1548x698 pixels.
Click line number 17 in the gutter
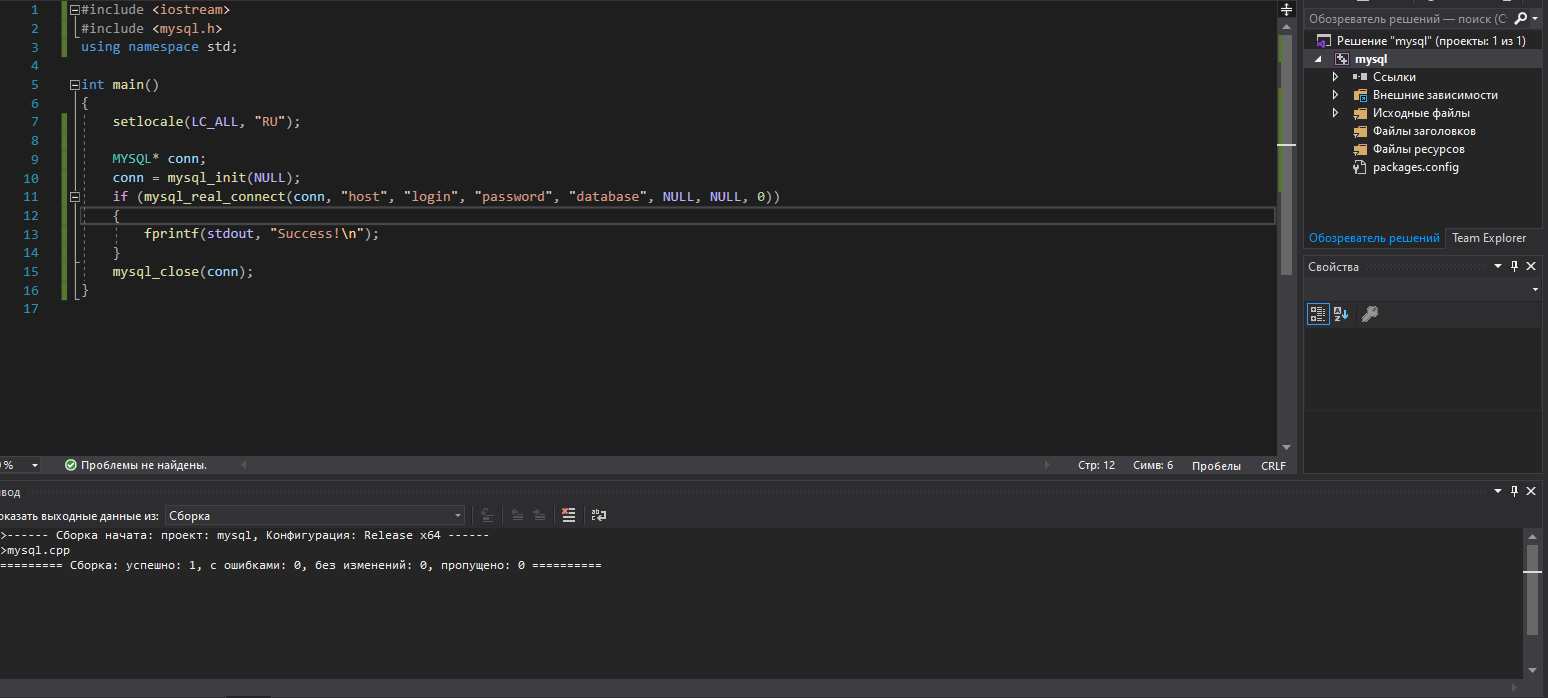[30, 309]
